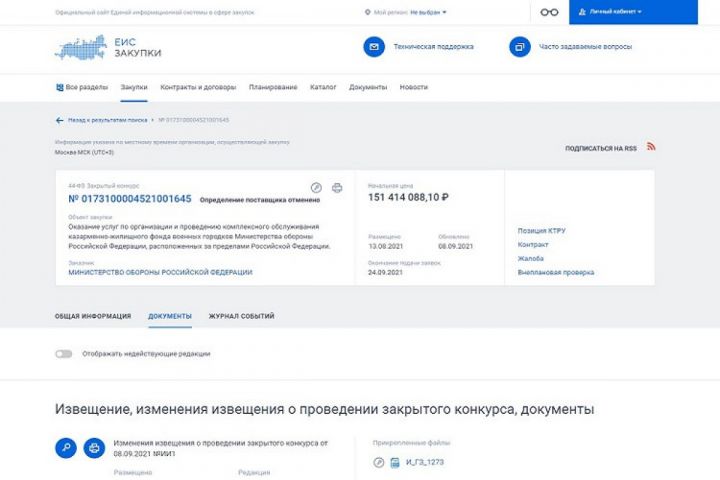Click the FAQ chat bubble icon
The height and width of the screenshot is (480, 720).
pos(519,47)
